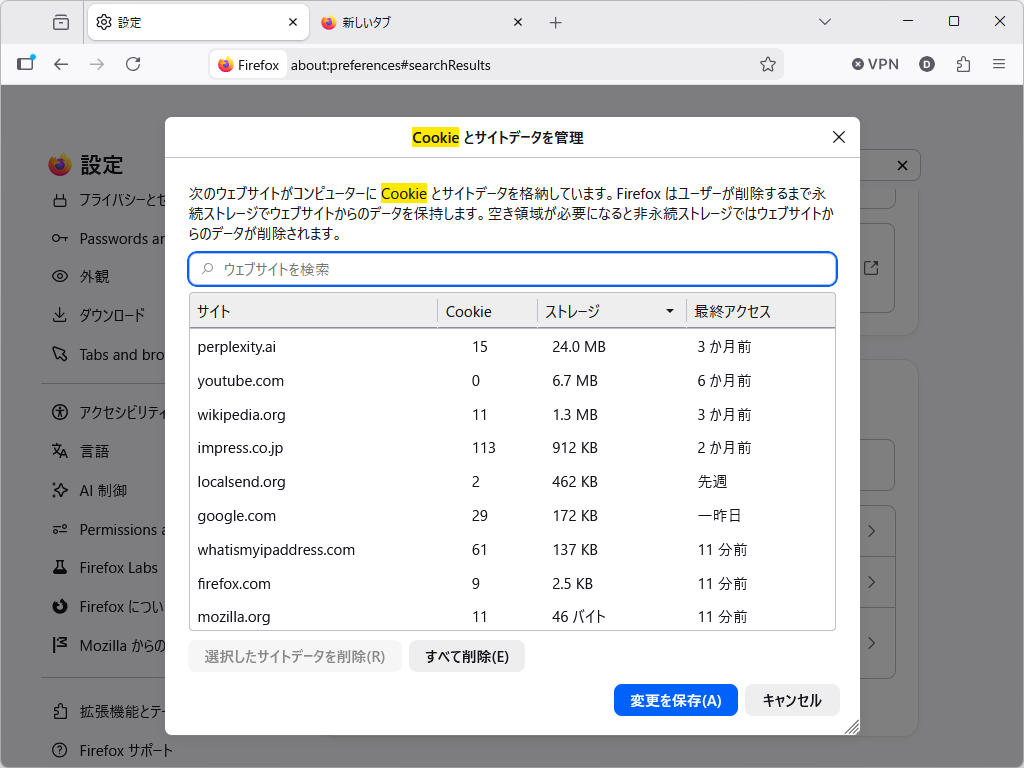This screenshot has width=1024, height=768.
Task: Focus the ウェブサイトを検索 search field
Action: pyautogui.click(x=513, y=269)
